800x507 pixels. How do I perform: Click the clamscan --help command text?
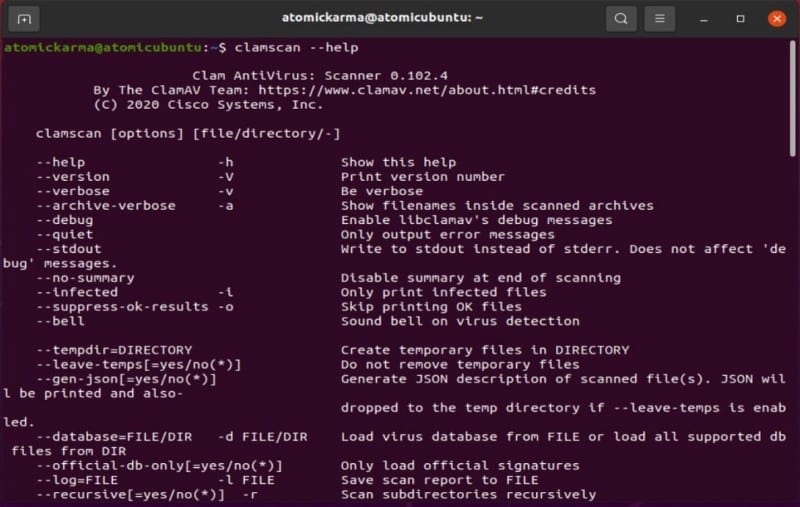coord(296,47)
